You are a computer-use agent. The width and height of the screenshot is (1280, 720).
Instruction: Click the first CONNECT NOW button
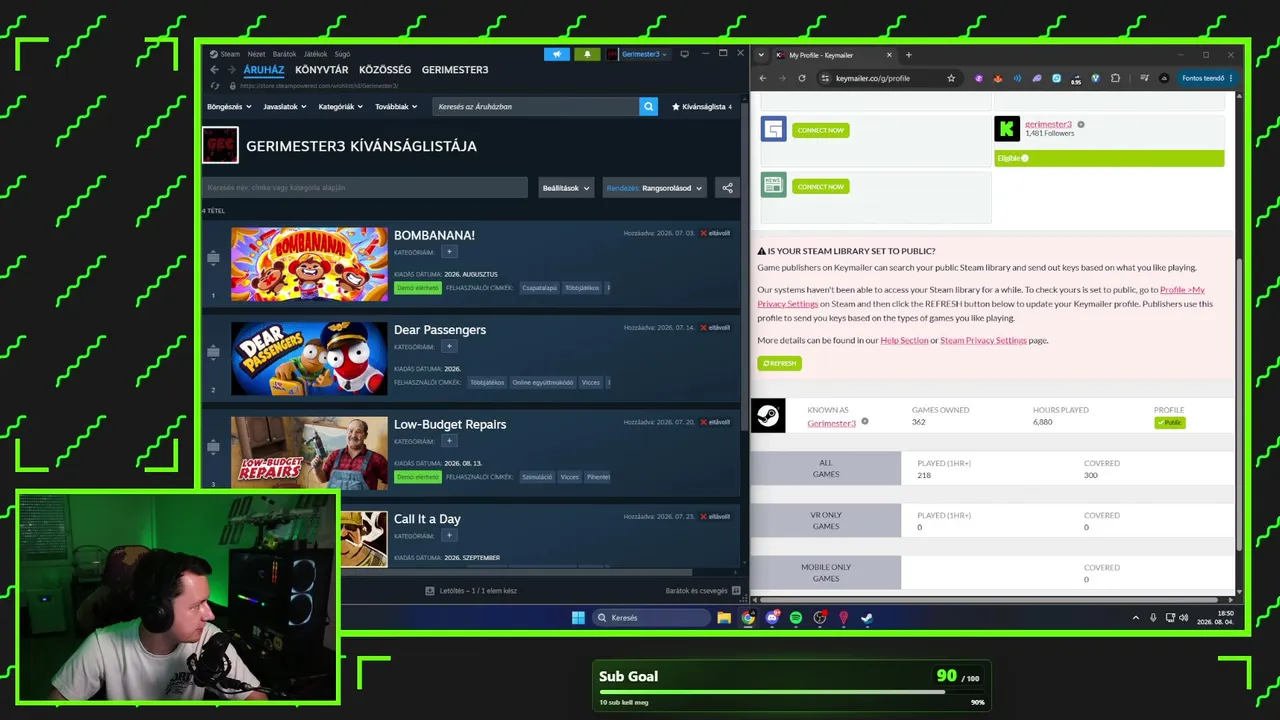pos(820,130)
